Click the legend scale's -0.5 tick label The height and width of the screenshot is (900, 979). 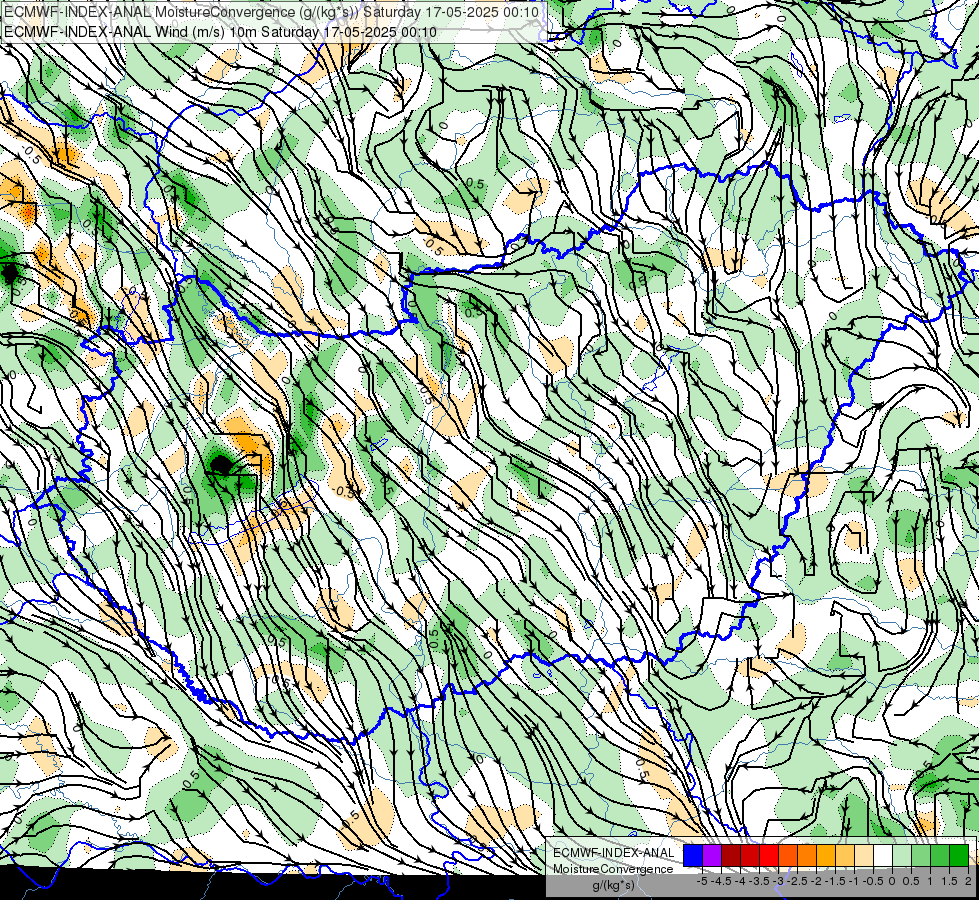pos(873,881)
